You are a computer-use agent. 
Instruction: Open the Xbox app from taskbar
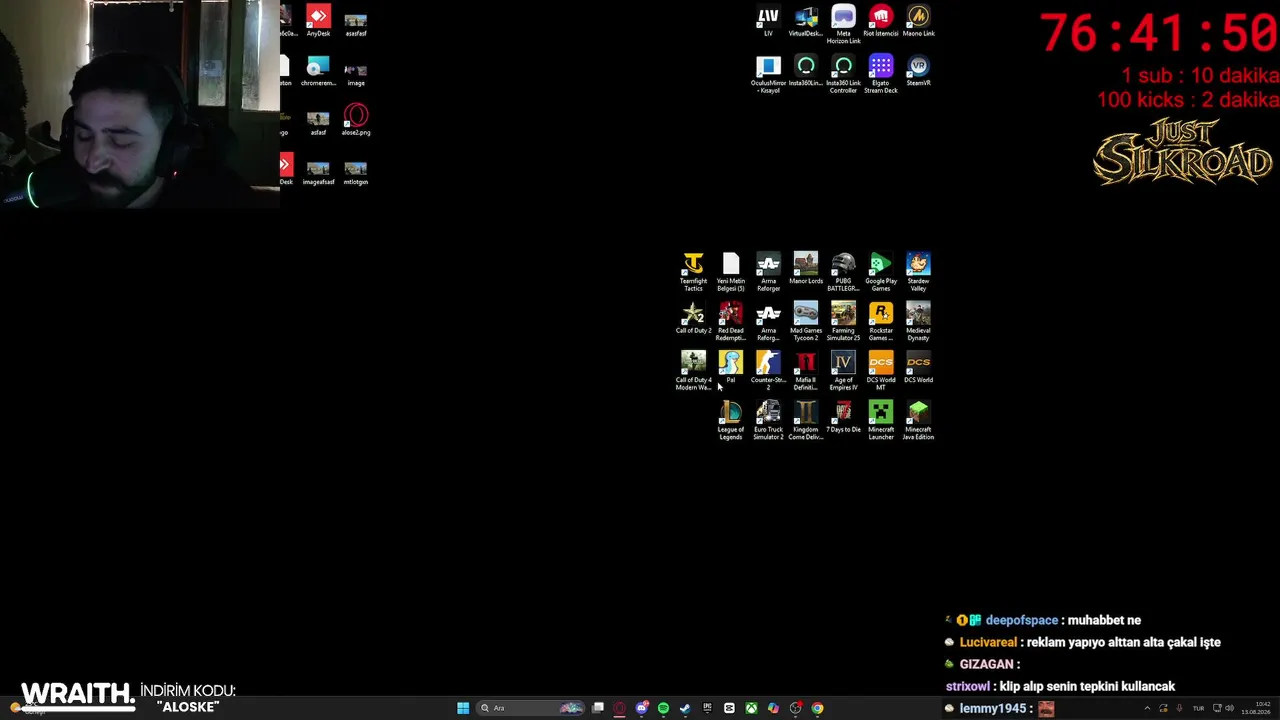[x=751, y=708]
